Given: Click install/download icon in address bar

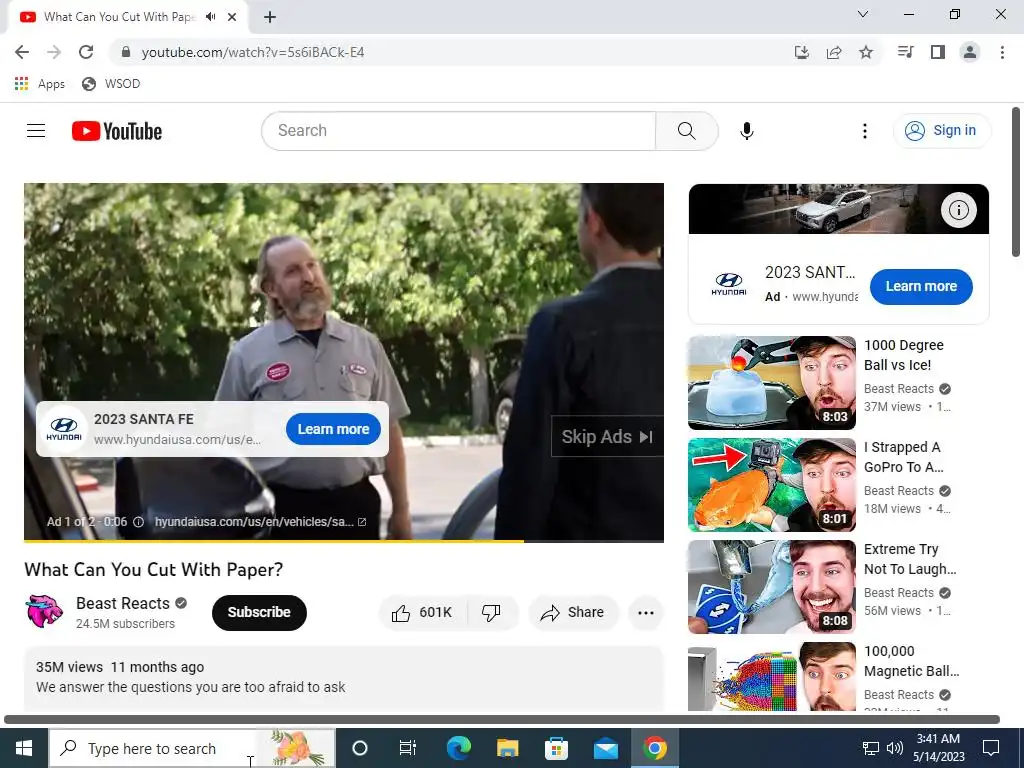Looking at the screenshot, I should pos(802,52).
